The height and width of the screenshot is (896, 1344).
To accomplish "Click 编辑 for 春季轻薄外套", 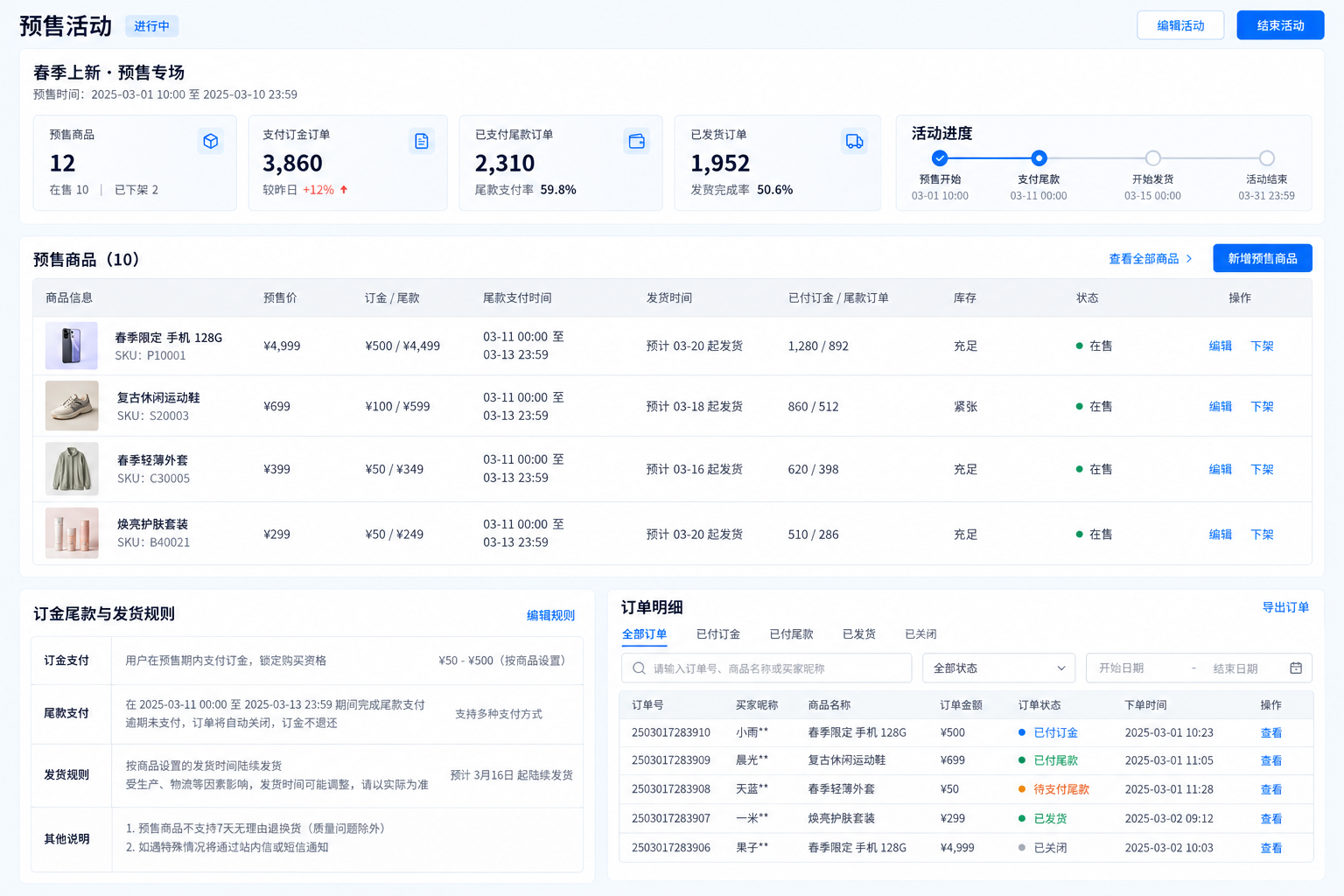I will (x=1221, y=469).
